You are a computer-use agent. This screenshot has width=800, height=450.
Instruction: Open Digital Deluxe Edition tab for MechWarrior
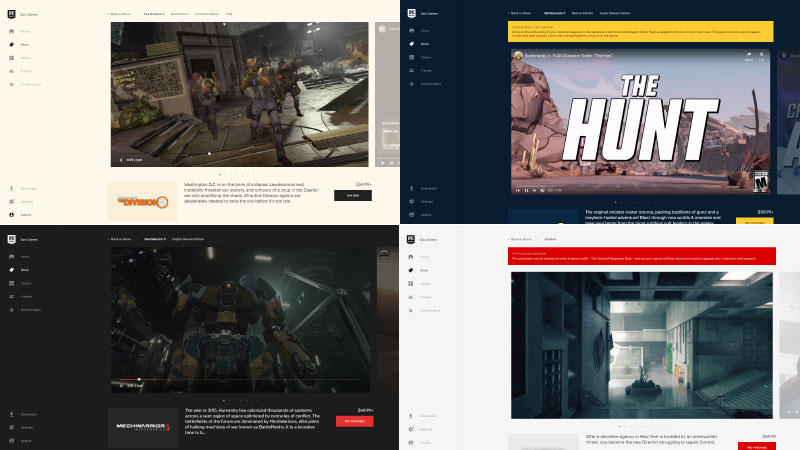click(188, 239)
